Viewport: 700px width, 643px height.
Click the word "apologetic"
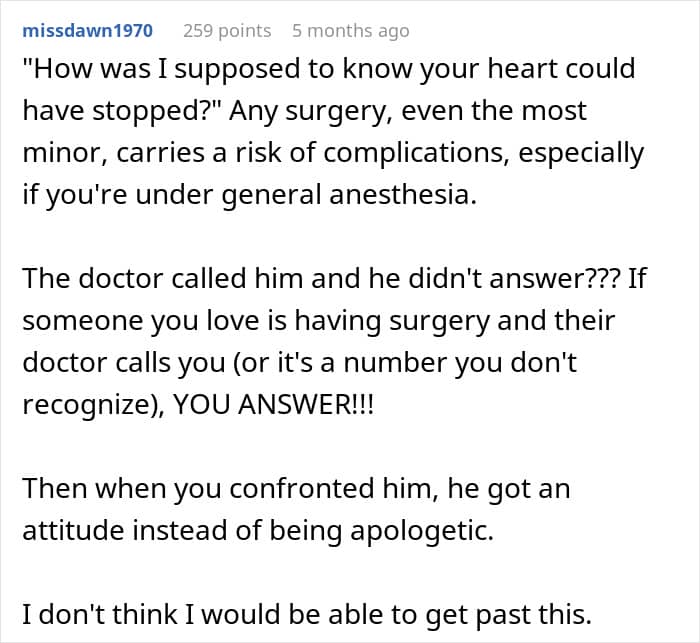tap(421, 530)
